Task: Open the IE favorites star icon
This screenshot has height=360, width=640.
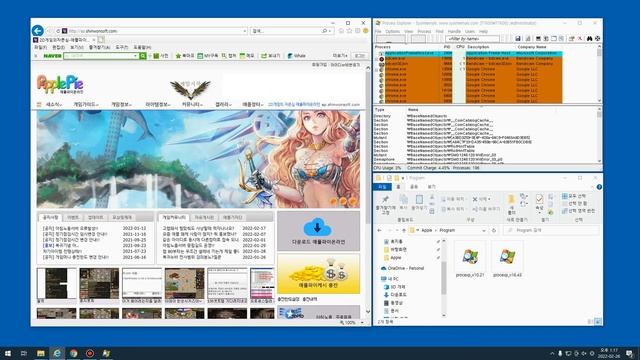Action: tap(349, 31)
